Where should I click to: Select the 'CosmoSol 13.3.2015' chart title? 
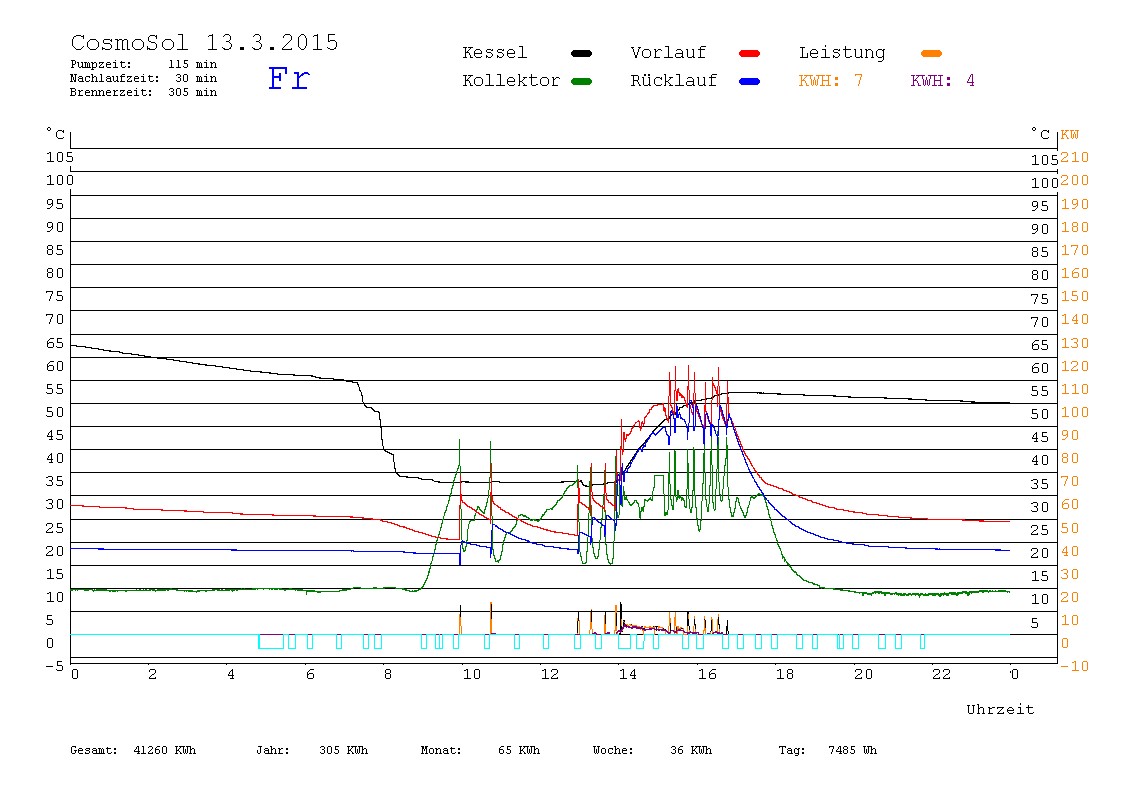pos(204,42)
